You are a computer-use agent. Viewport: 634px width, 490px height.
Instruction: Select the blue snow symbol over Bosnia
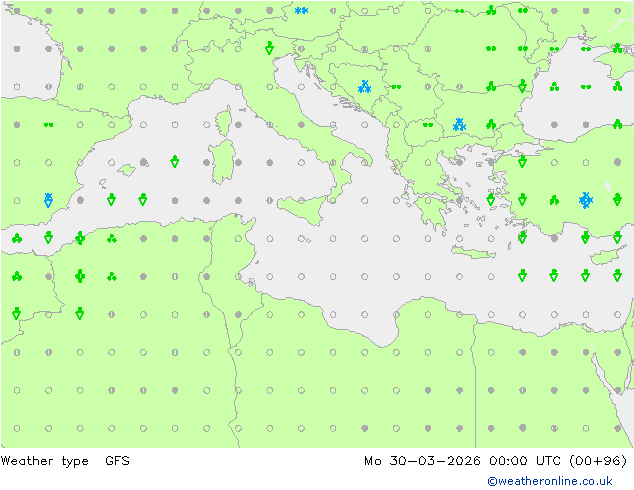tap(365, 87)
